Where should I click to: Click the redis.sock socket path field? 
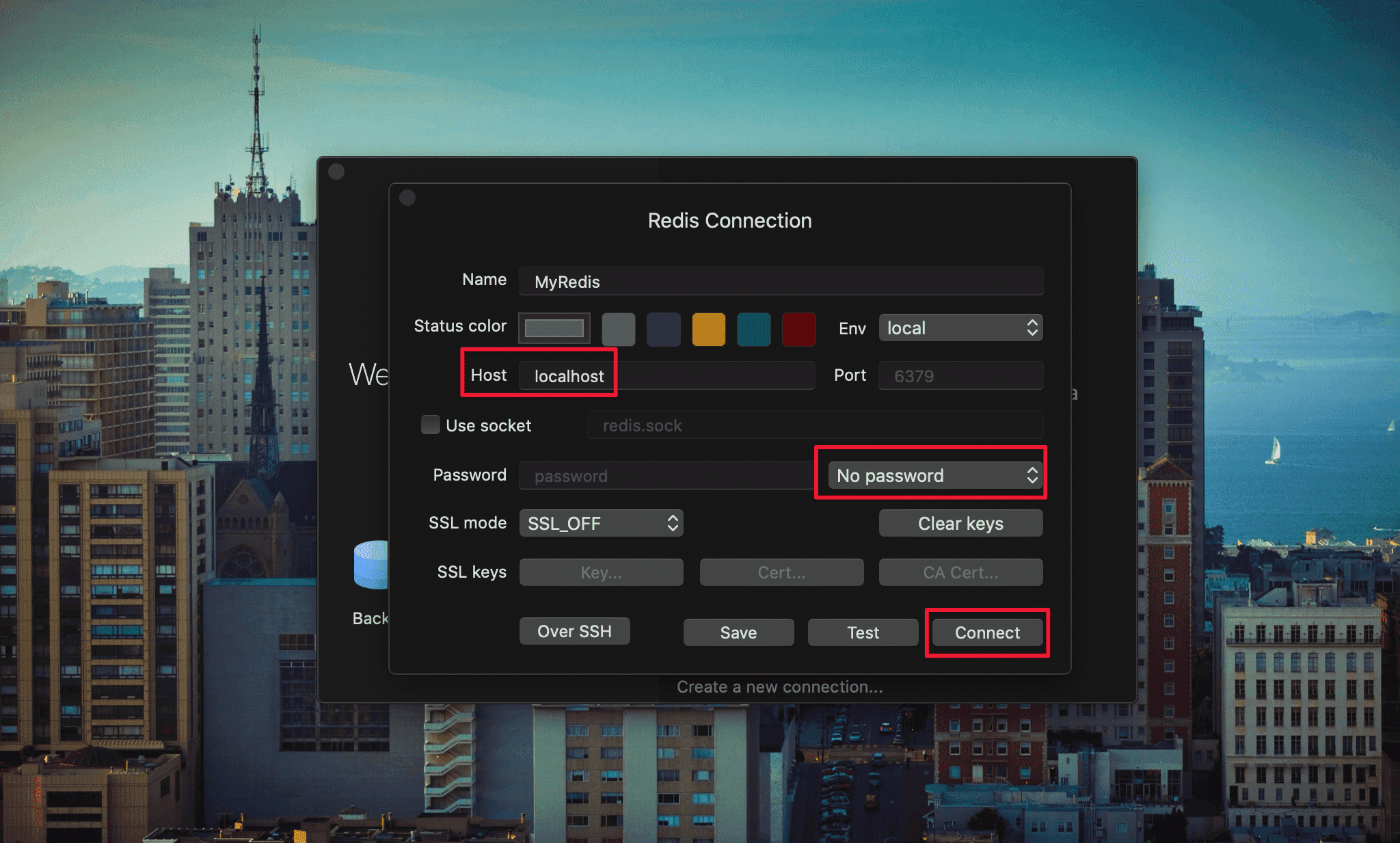[x=815, y=425]
